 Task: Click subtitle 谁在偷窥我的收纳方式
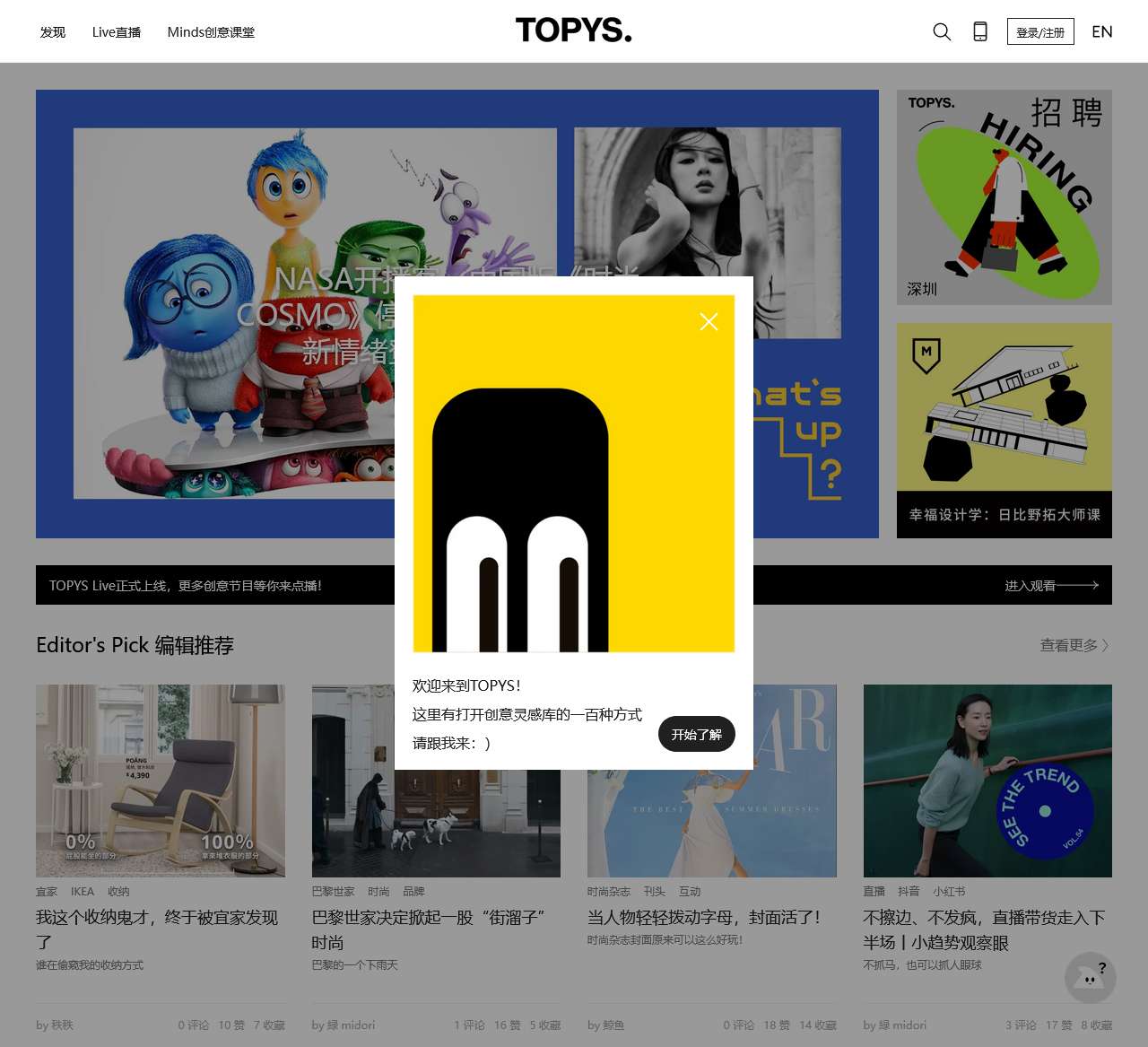90,965
